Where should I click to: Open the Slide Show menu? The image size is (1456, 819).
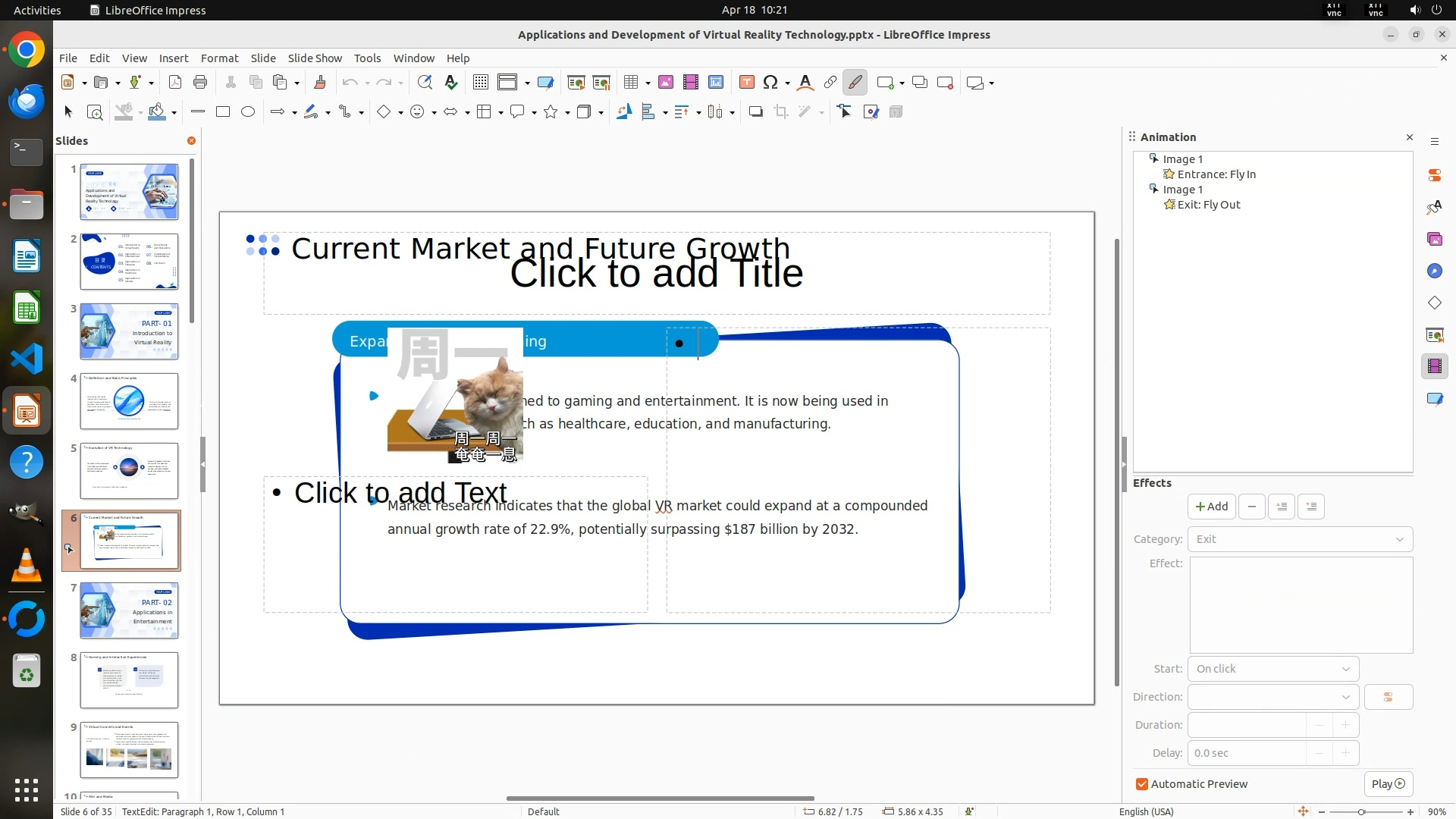(314, 58)
